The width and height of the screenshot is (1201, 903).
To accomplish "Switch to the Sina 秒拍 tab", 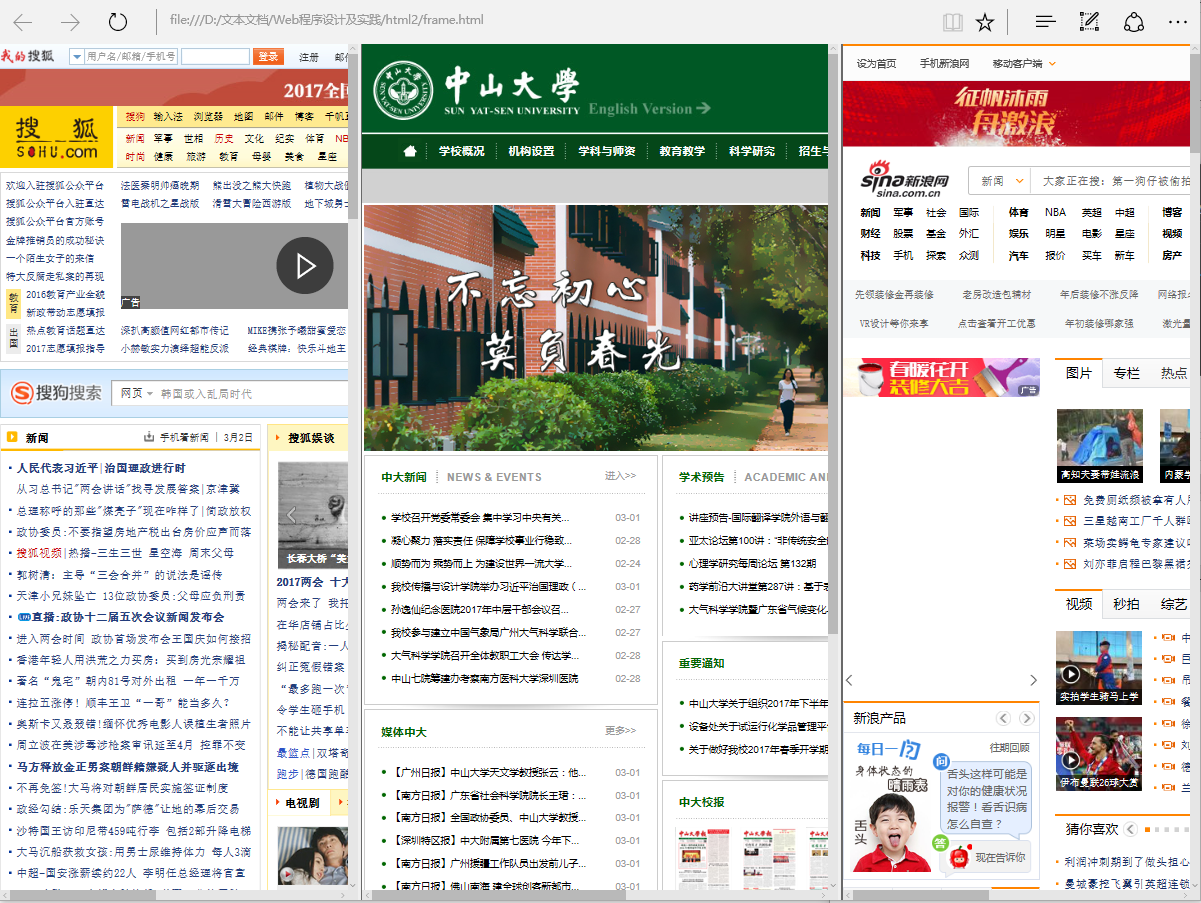I will [1126, 604].
